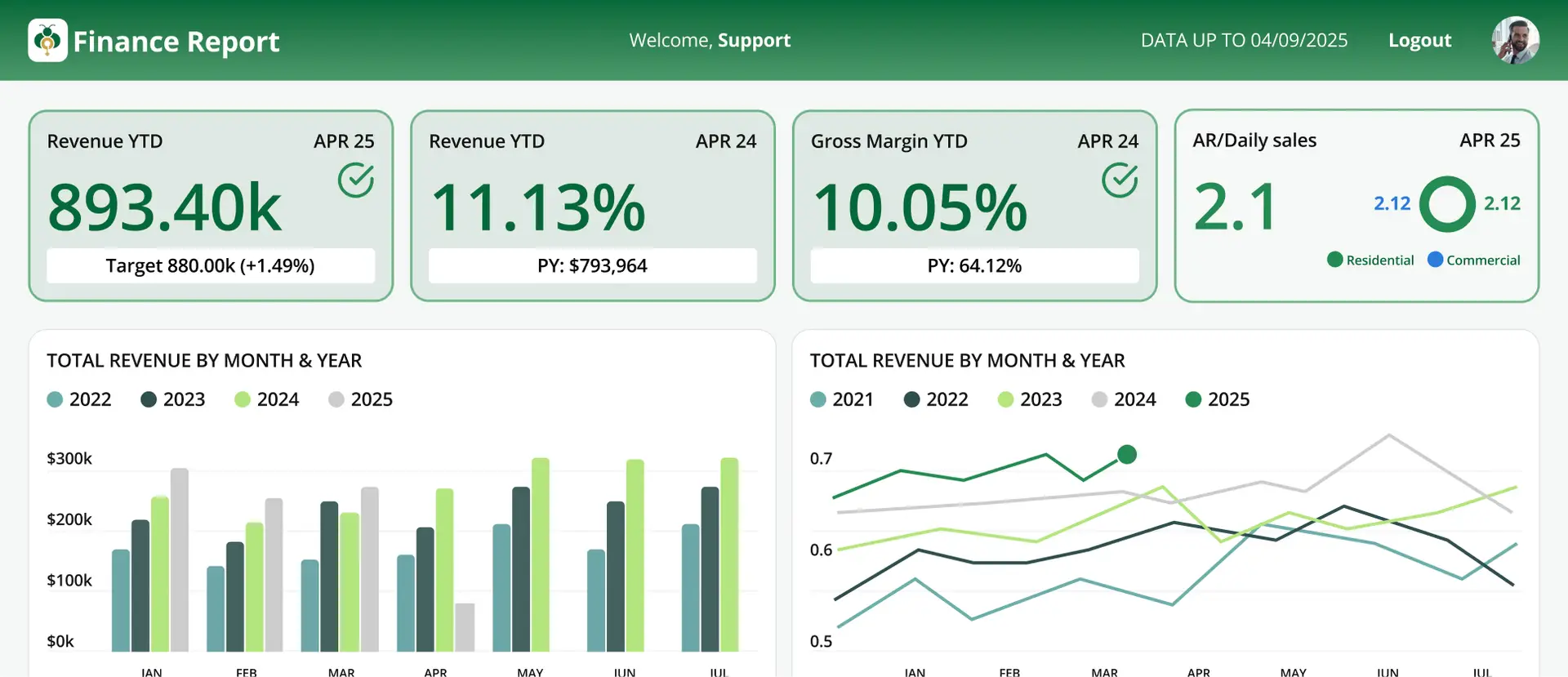Click the gray 2025 April bar
This screenshot has height=677, width=1568.
pyautogui.click(x=465, y=627)
